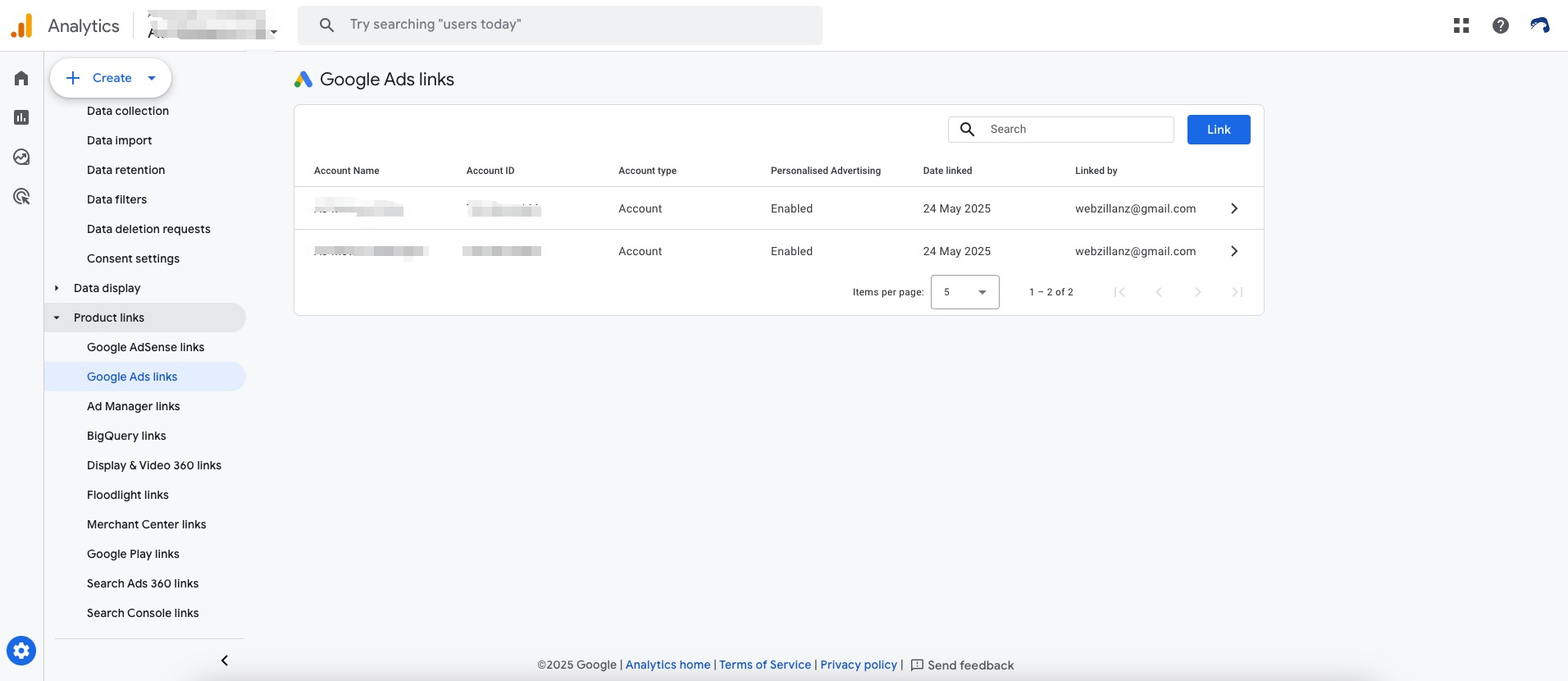Click the Account type column header
This screenshot has height=681, width=1568.
(648, 171)
